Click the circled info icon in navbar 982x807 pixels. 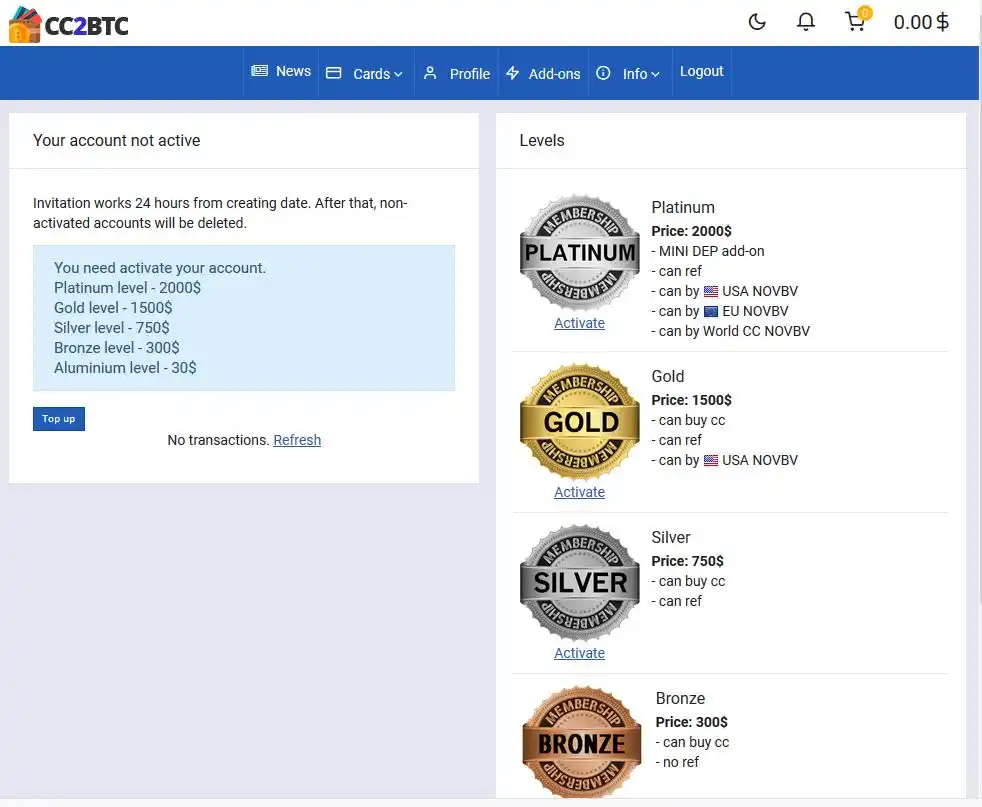click(603, 73)
